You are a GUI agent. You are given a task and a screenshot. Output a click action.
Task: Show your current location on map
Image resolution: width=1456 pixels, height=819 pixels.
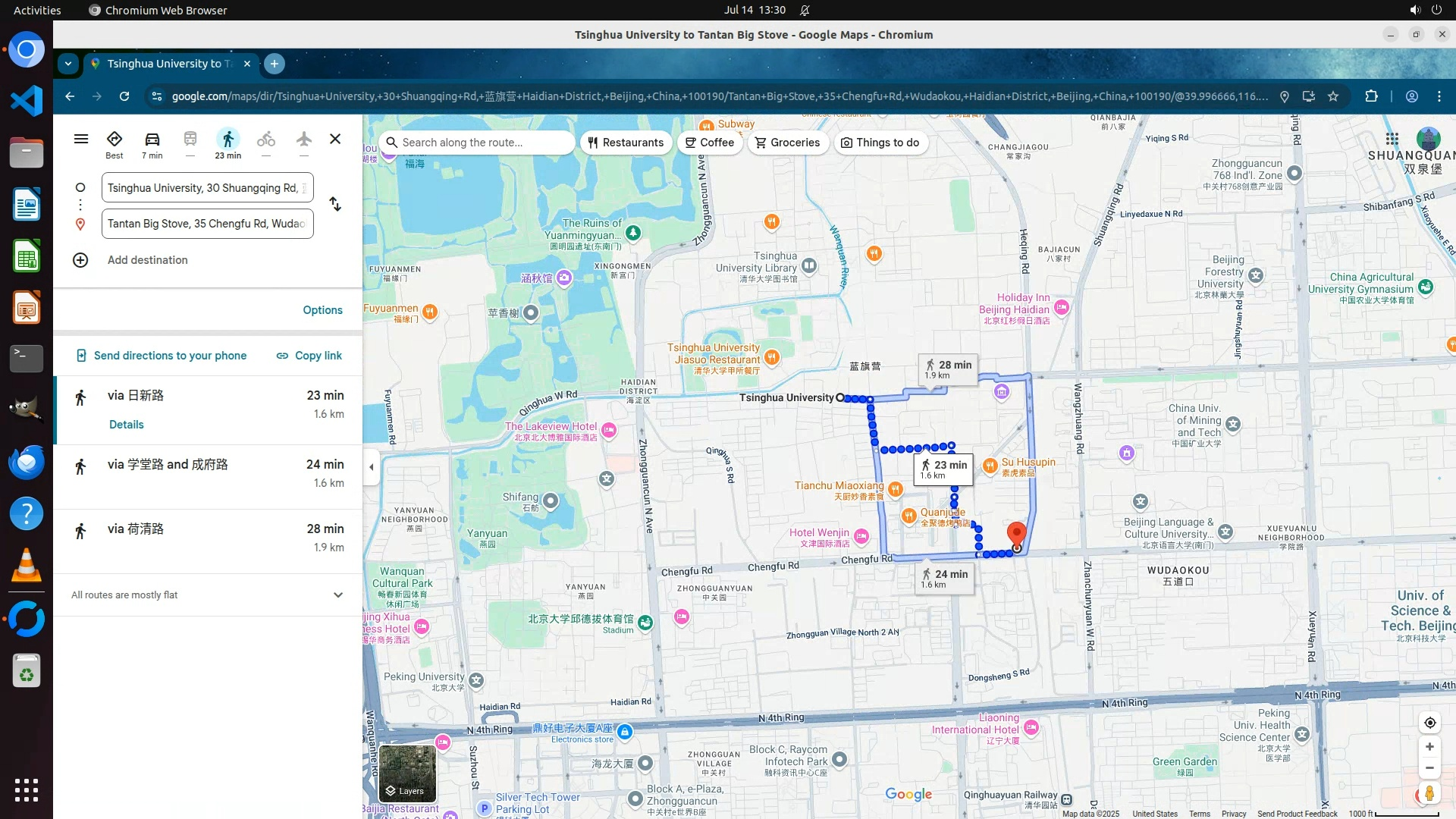[1429, 723]
